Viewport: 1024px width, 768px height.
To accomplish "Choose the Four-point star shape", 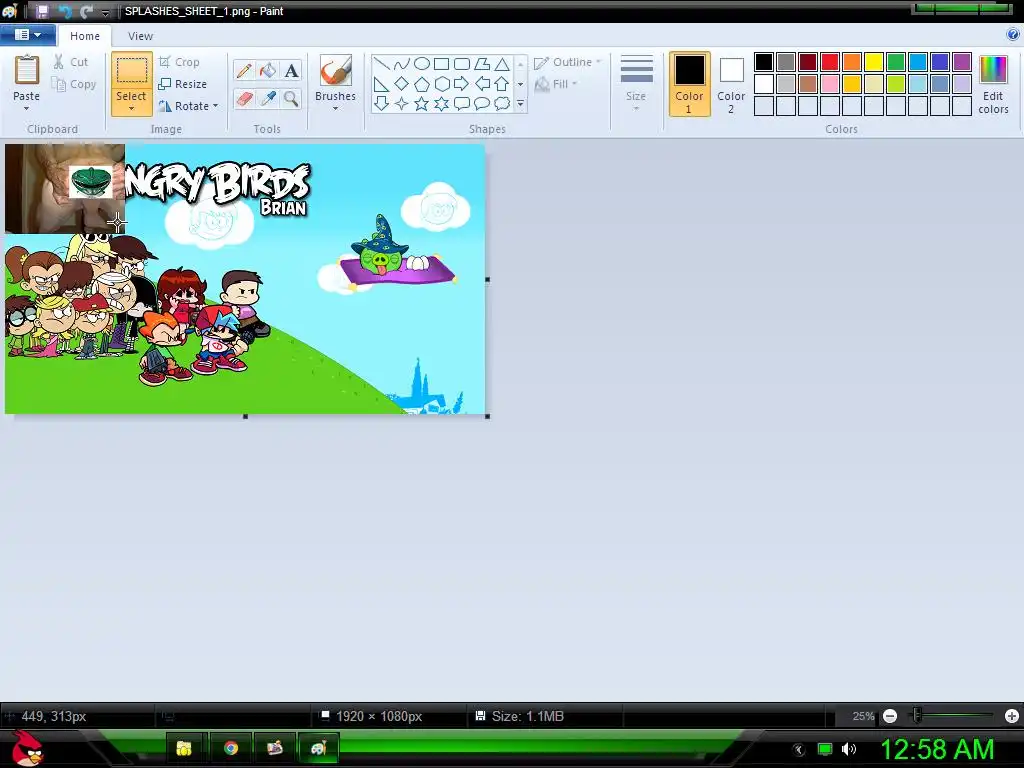I will click(x=402, y=103).
